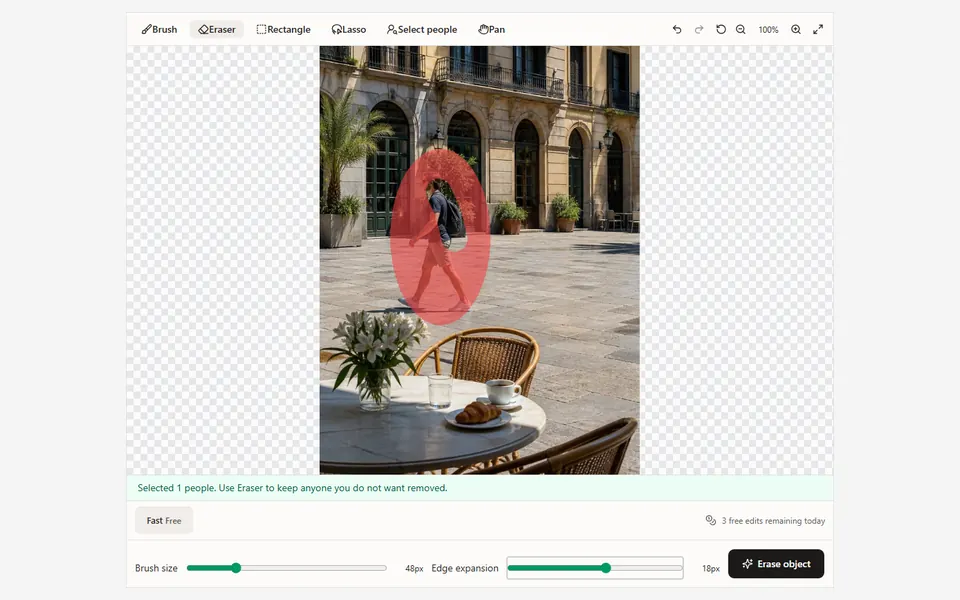Zoom in on the canvas

796,29
